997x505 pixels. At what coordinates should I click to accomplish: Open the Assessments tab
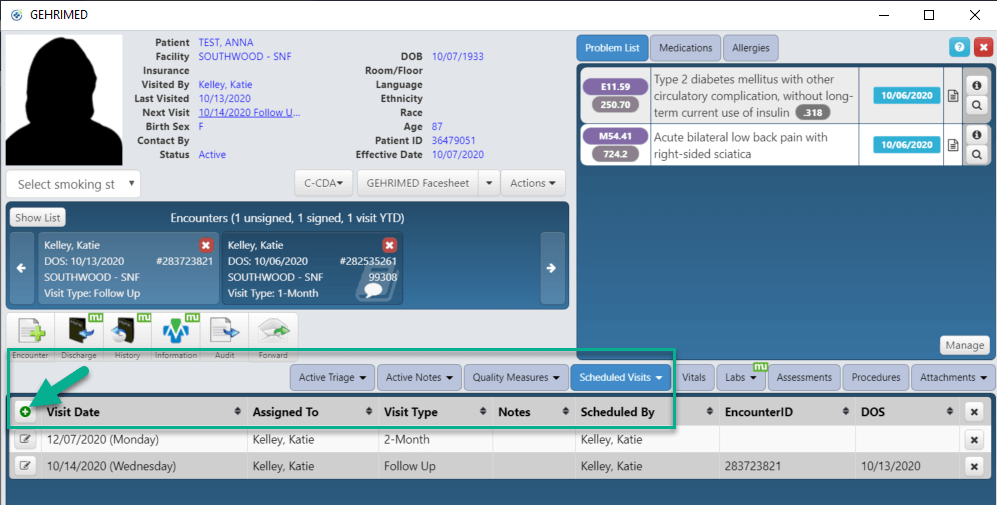click(804, 377)
